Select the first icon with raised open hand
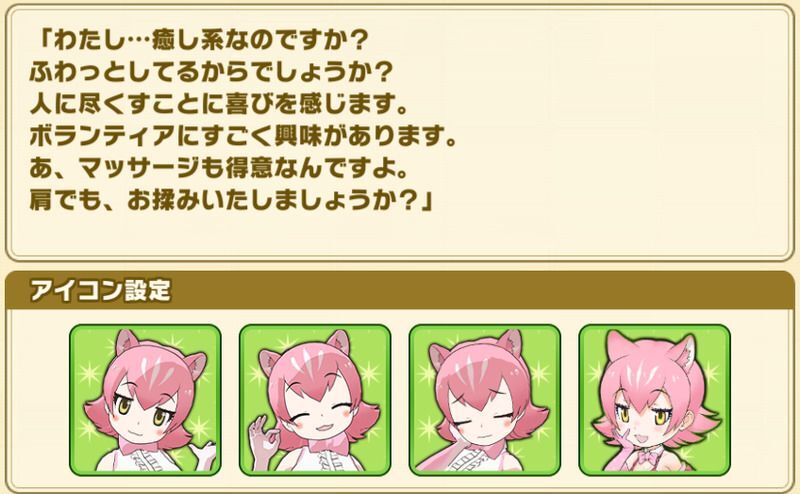The width and height of the screenshot is (800, 494). coord(145,400)
